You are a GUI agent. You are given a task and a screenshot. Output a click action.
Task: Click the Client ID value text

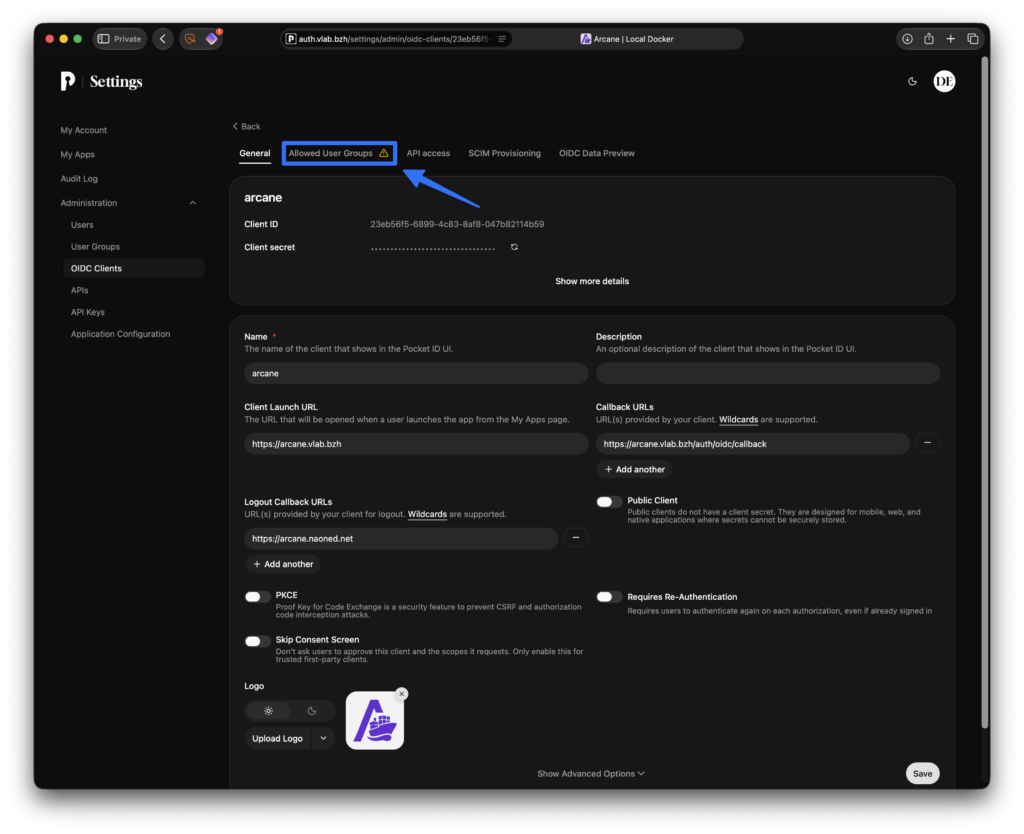[457, 224]
